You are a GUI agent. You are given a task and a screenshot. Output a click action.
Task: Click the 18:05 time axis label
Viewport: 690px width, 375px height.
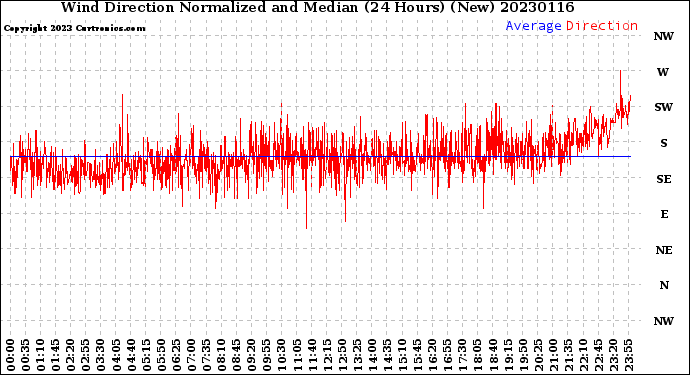pos(478,356)
